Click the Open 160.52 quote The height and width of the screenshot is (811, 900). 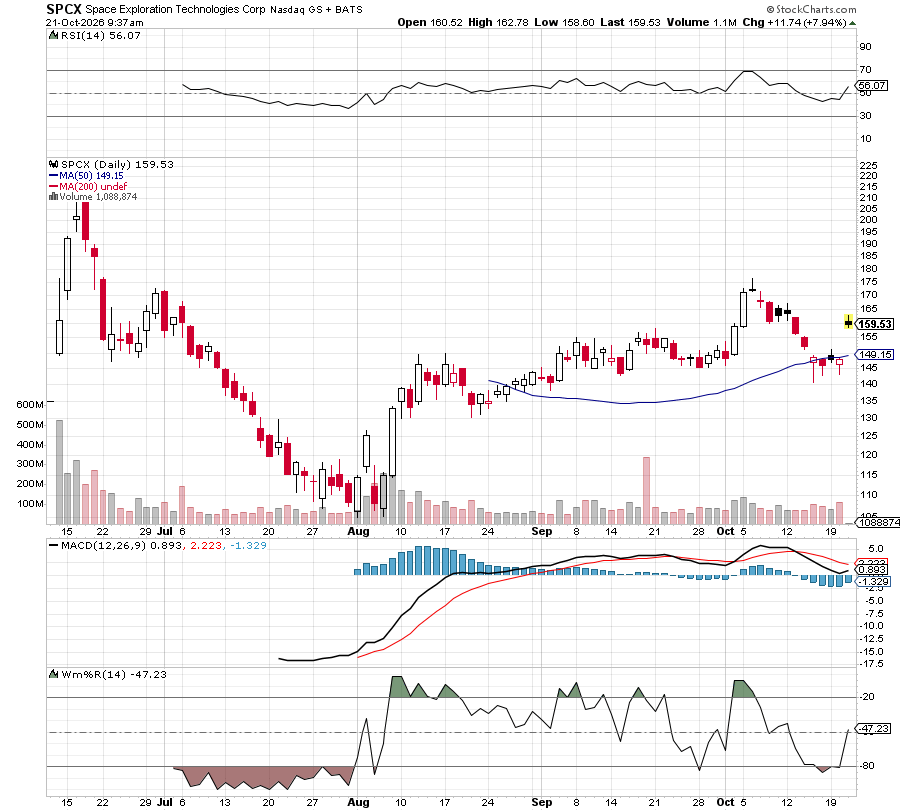click(x=430, y=22)
